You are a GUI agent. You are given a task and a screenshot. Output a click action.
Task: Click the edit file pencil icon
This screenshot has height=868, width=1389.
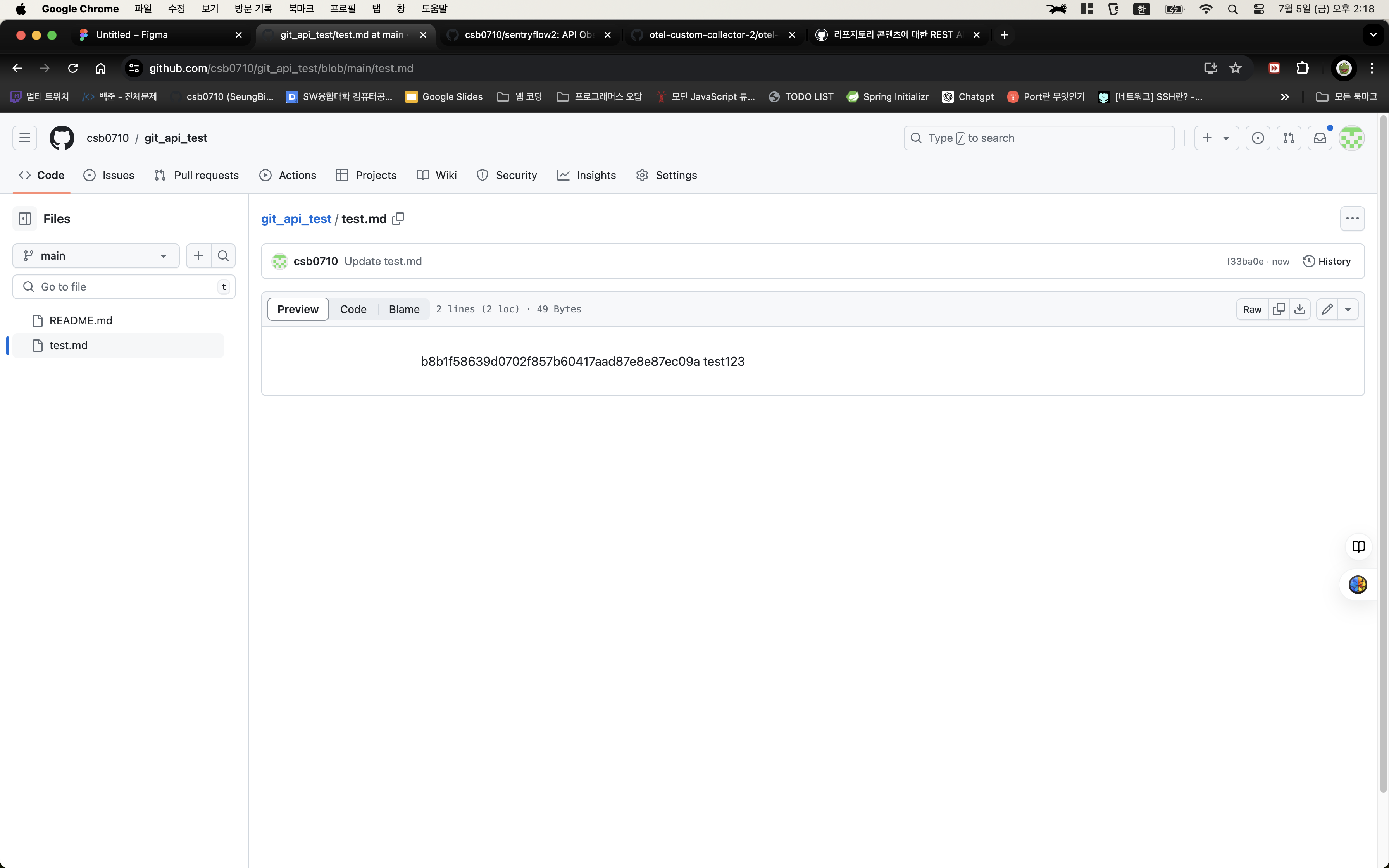coord(1327,310)
